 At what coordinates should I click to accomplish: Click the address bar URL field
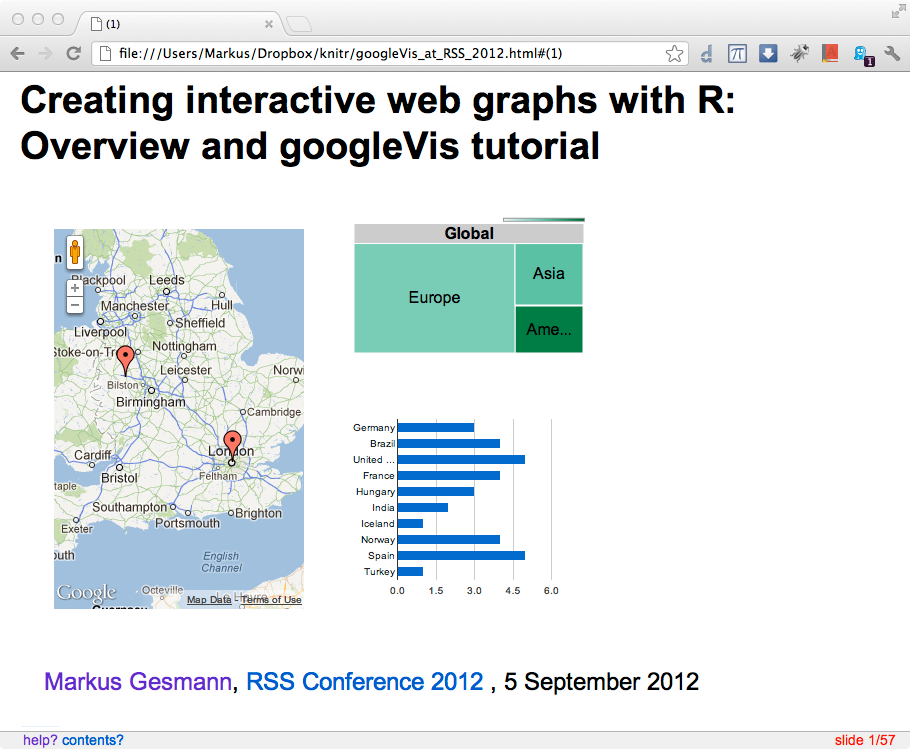389,54
